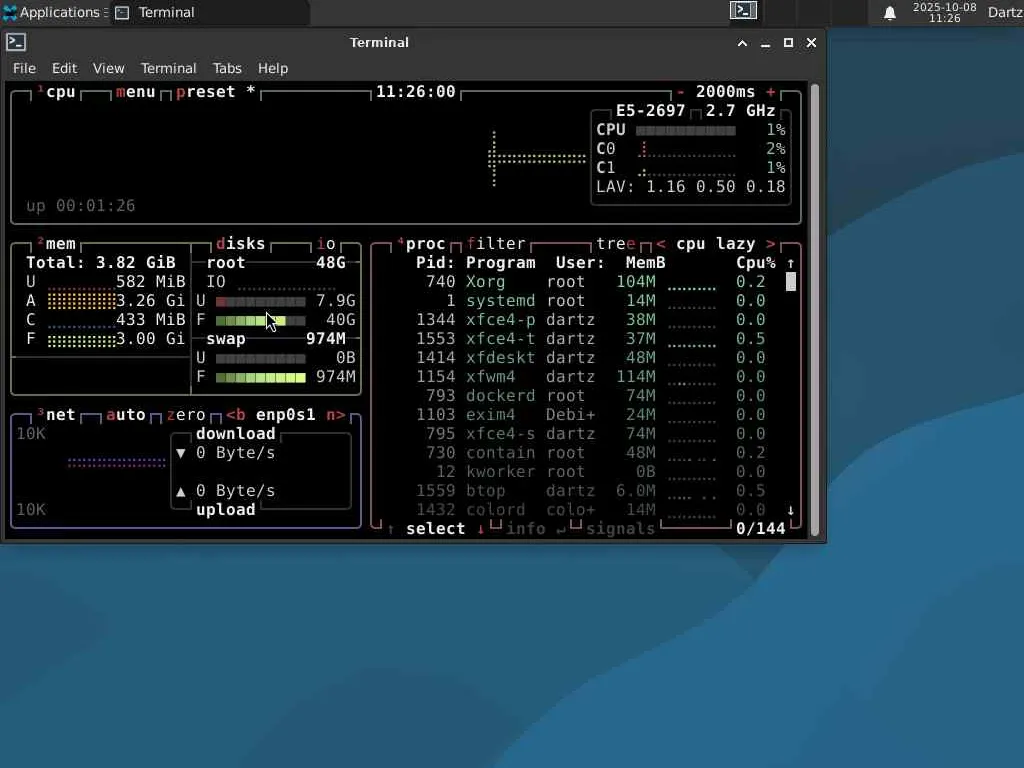1024x768 pixels.
Task: Click the Cpu% column header
Action: pos(756,263)
